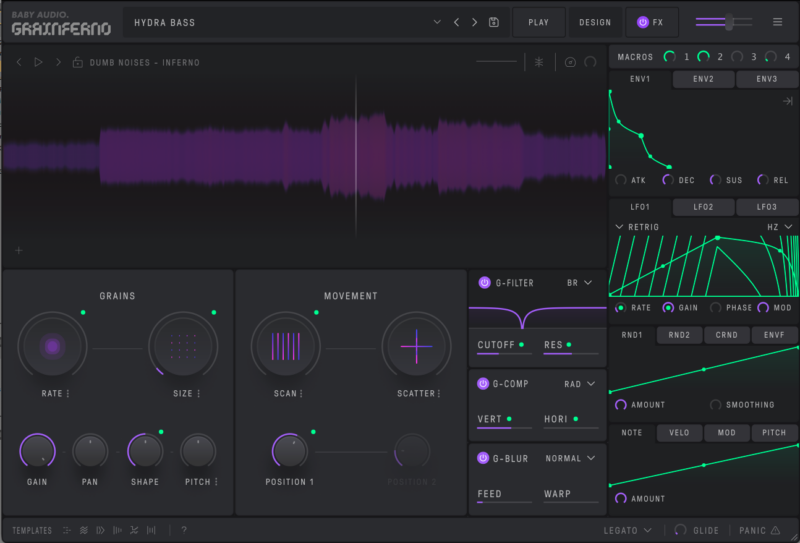Image resolution: width=800 pixels, height=543 pixels.
Task: Switch to the PLAY view
Action: (x=539, y=22)
